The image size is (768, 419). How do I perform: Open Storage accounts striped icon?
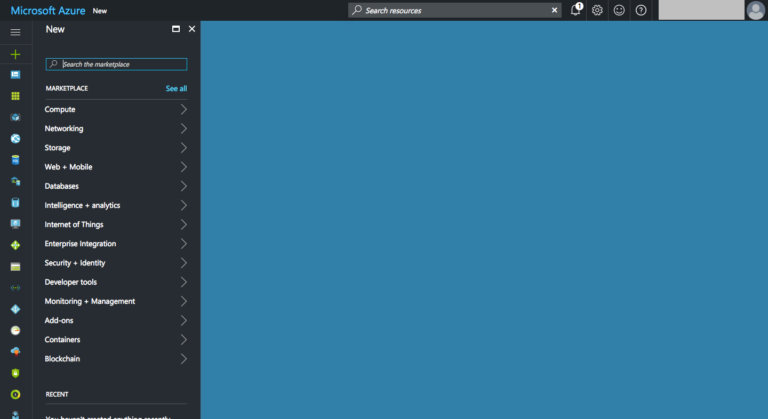tap(15, 267)
